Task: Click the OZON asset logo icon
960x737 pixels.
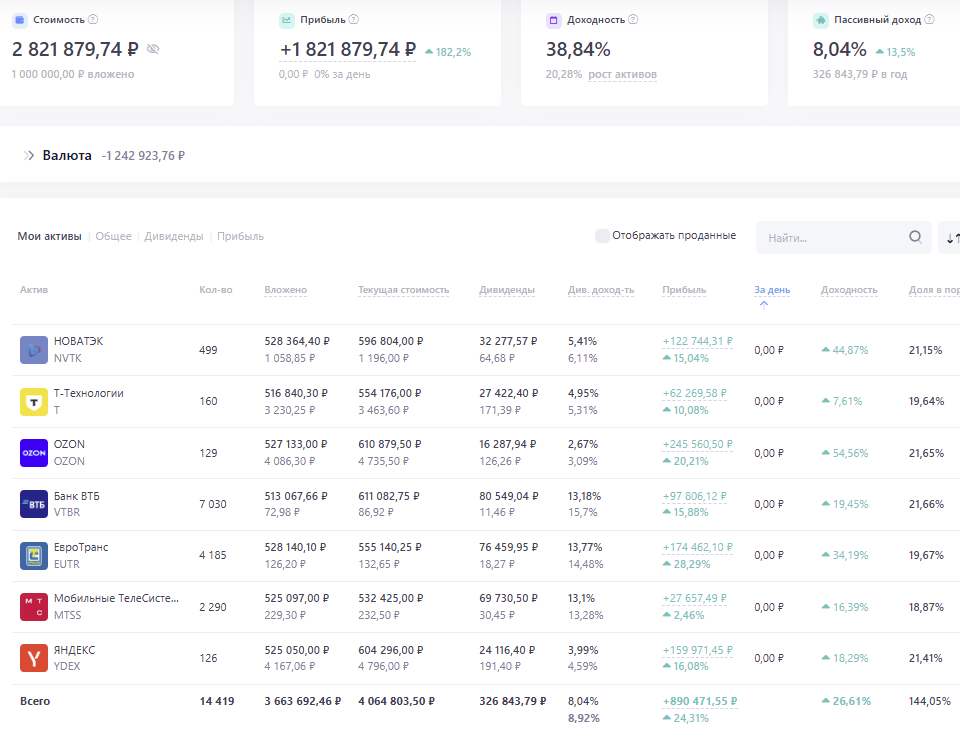Action: 34,453
